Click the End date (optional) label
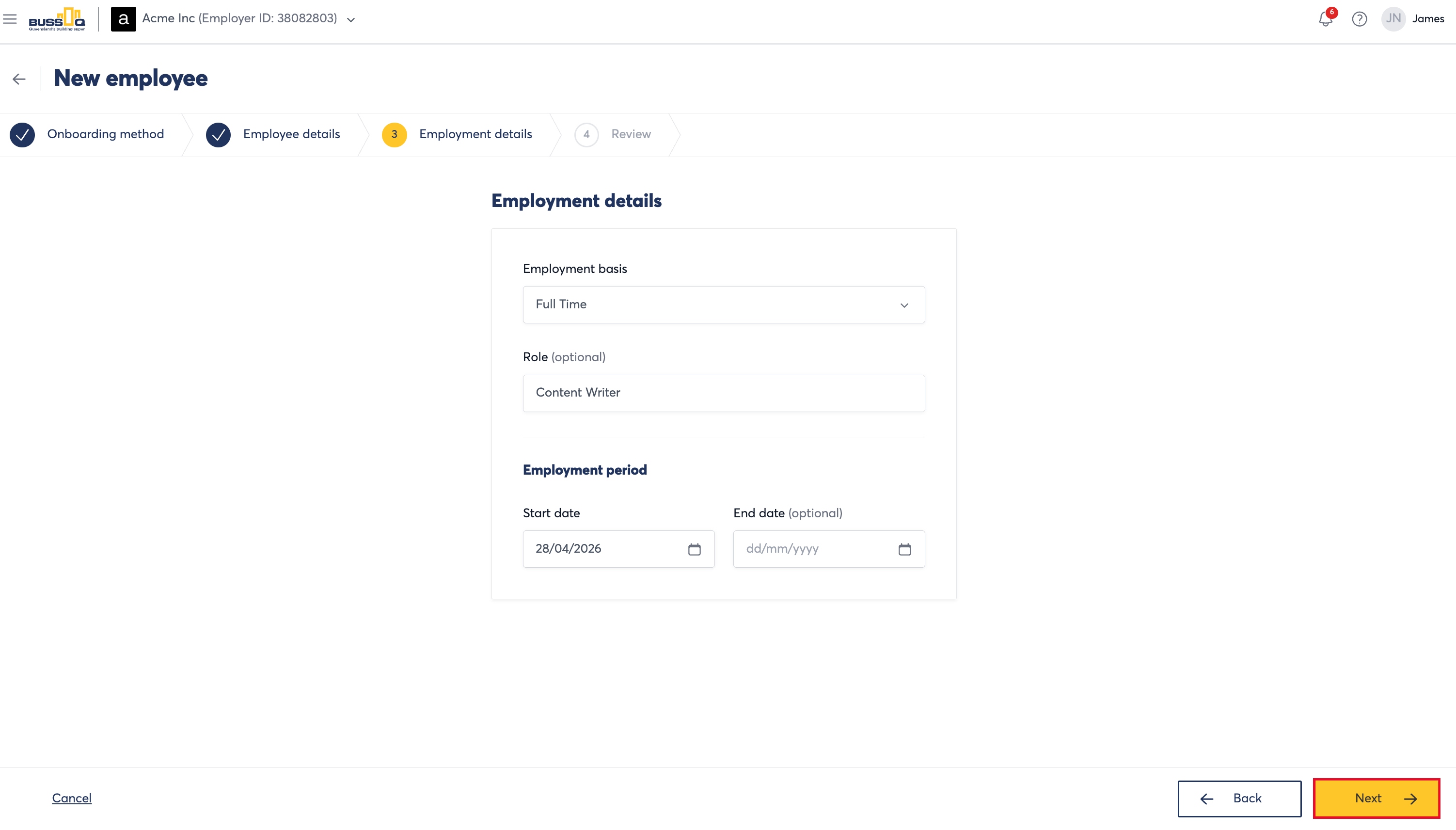The width and height of the screenshot is (1456, 830). pyautogui.click(x=788, y=513)
